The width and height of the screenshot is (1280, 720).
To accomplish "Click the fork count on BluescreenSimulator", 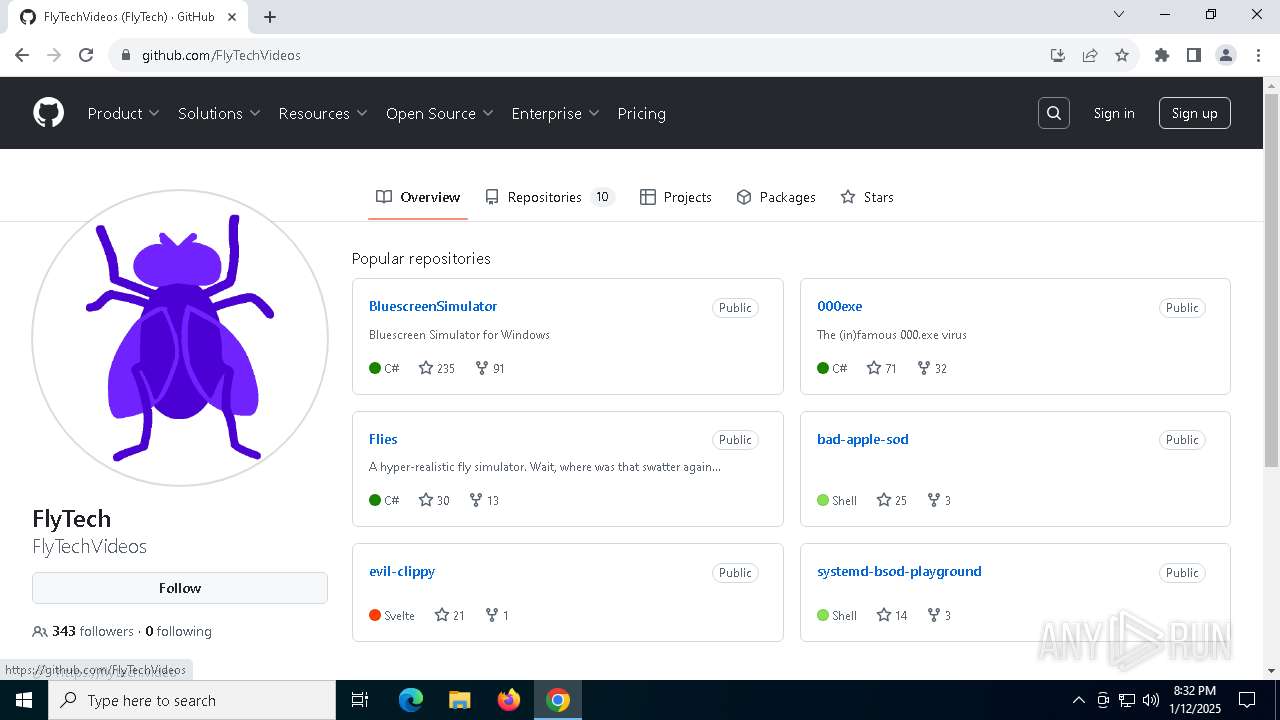I will click(x=489, y=368).
